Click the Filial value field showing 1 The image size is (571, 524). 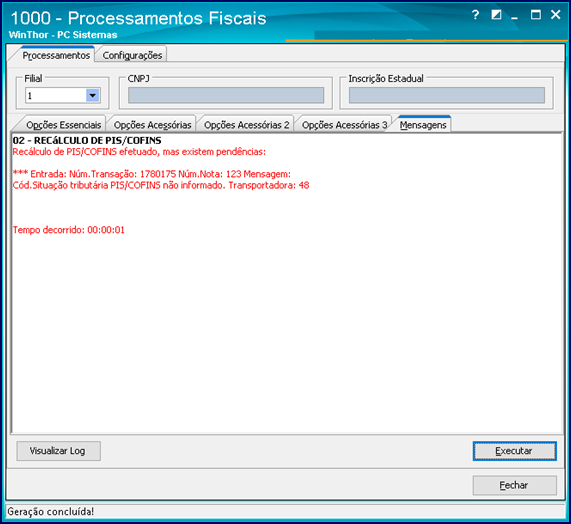(x=56, y=96)
